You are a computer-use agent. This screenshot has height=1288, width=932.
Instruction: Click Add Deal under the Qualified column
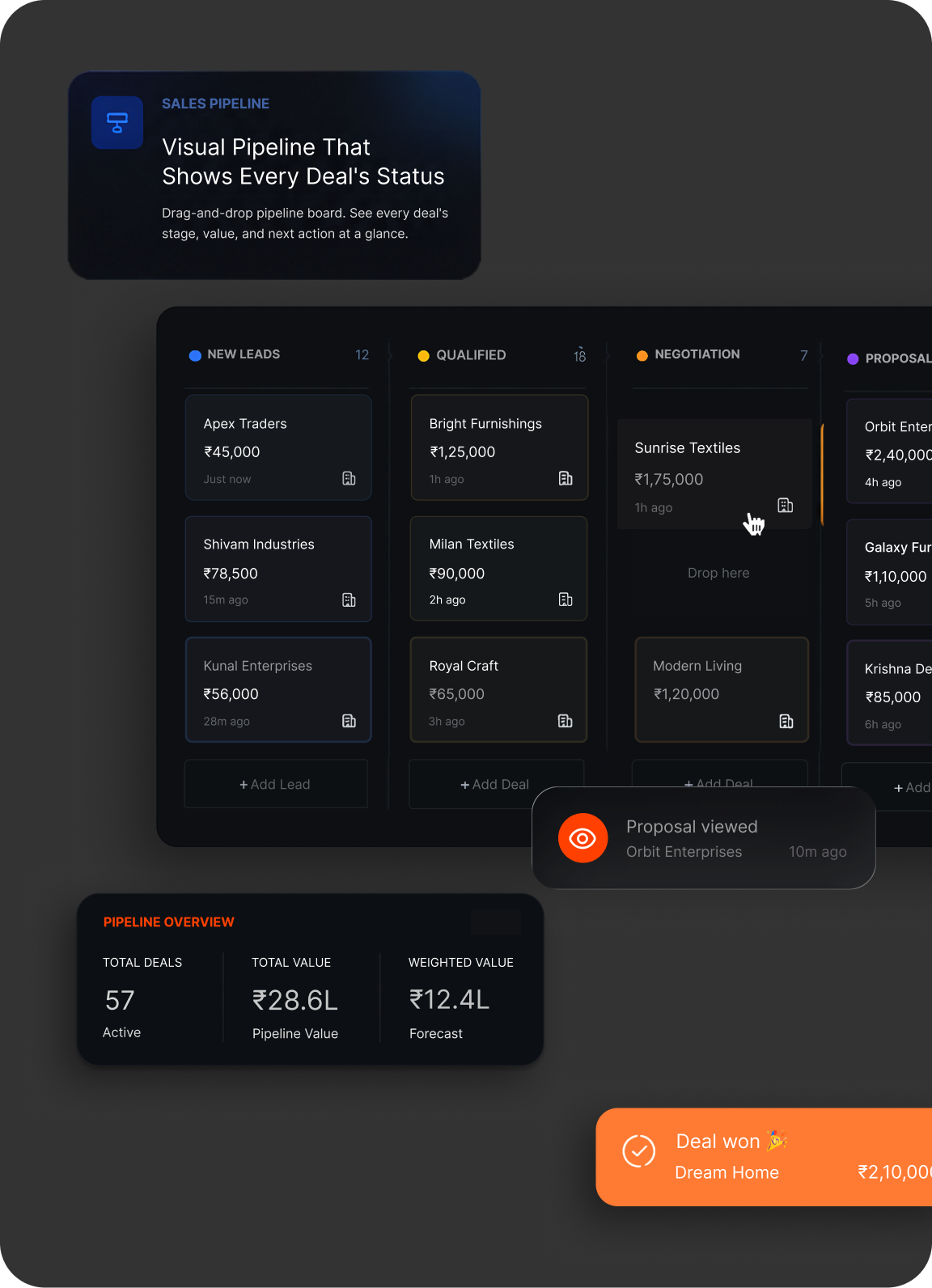coord(496,784)
